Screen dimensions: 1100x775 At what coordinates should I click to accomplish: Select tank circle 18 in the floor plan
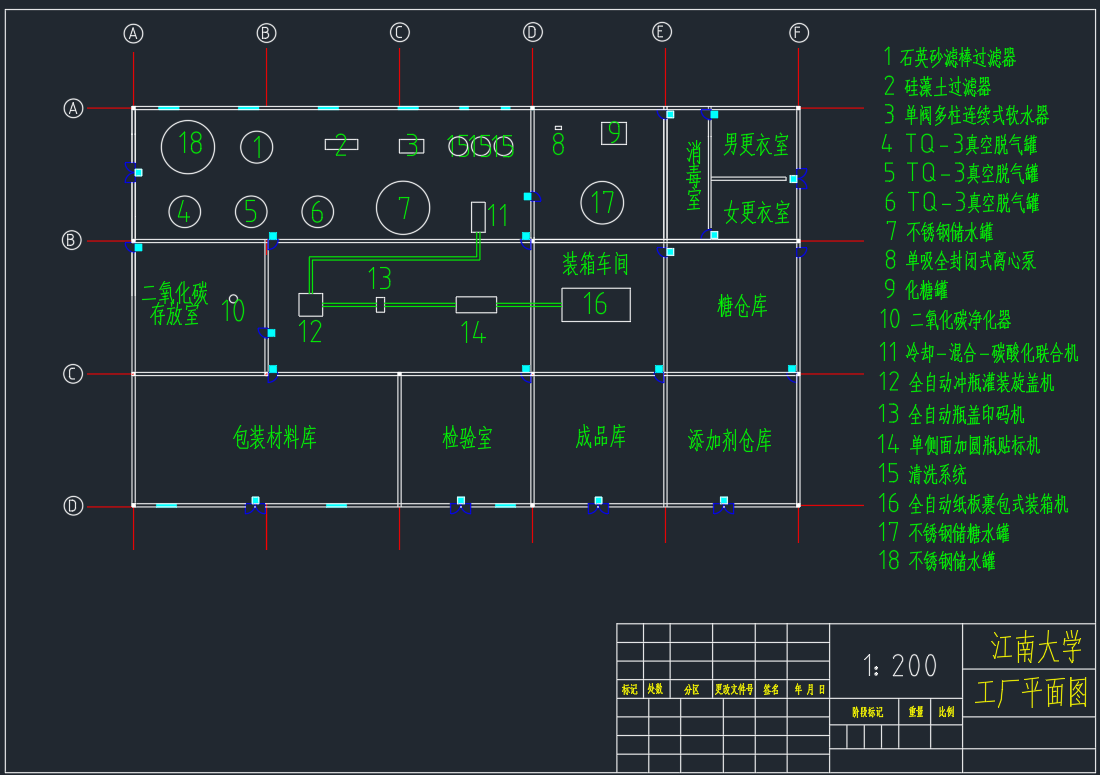188,147
